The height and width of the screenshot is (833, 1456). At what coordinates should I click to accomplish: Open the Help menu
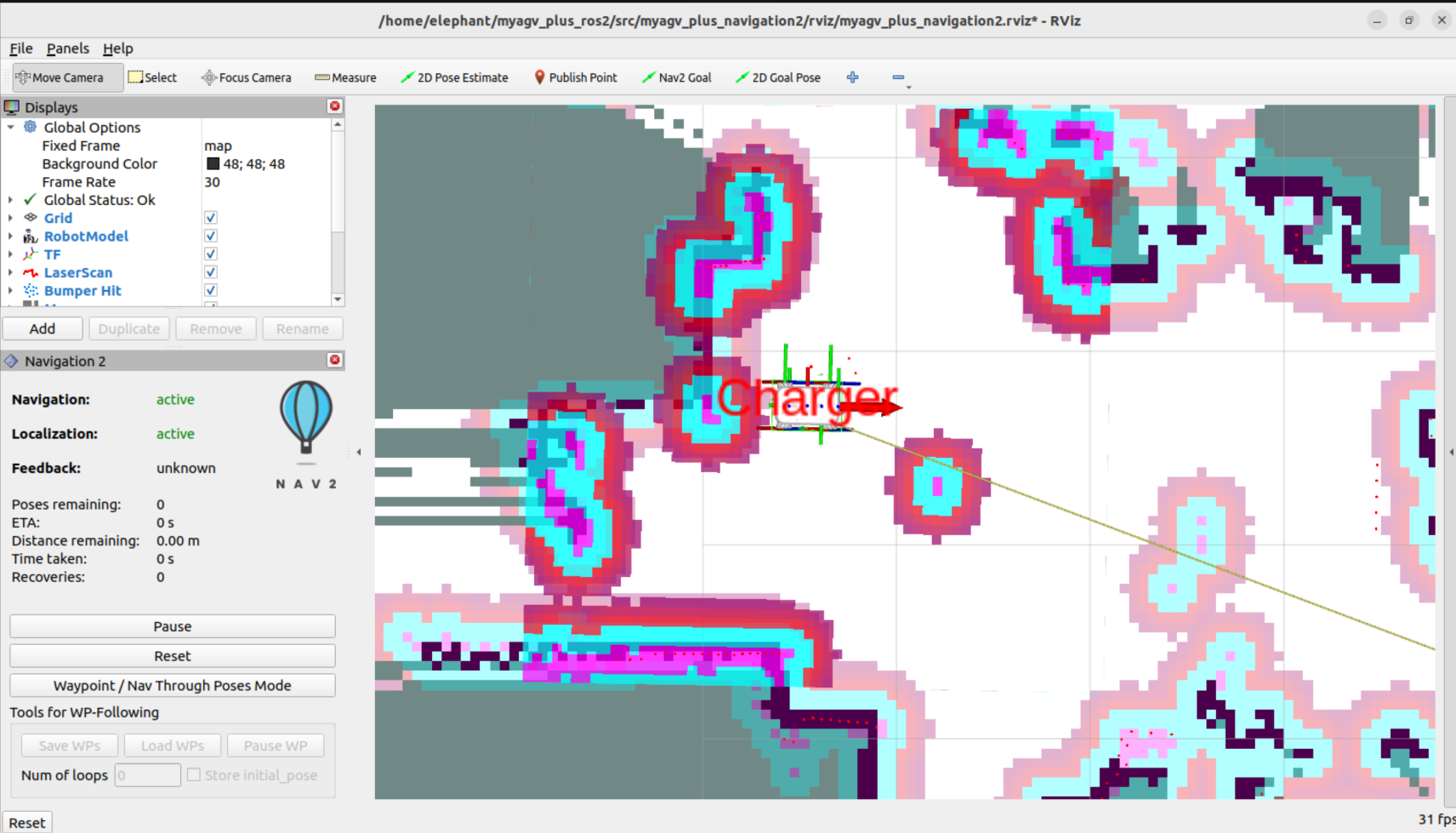pyautogui.click(x=118, y=48)
